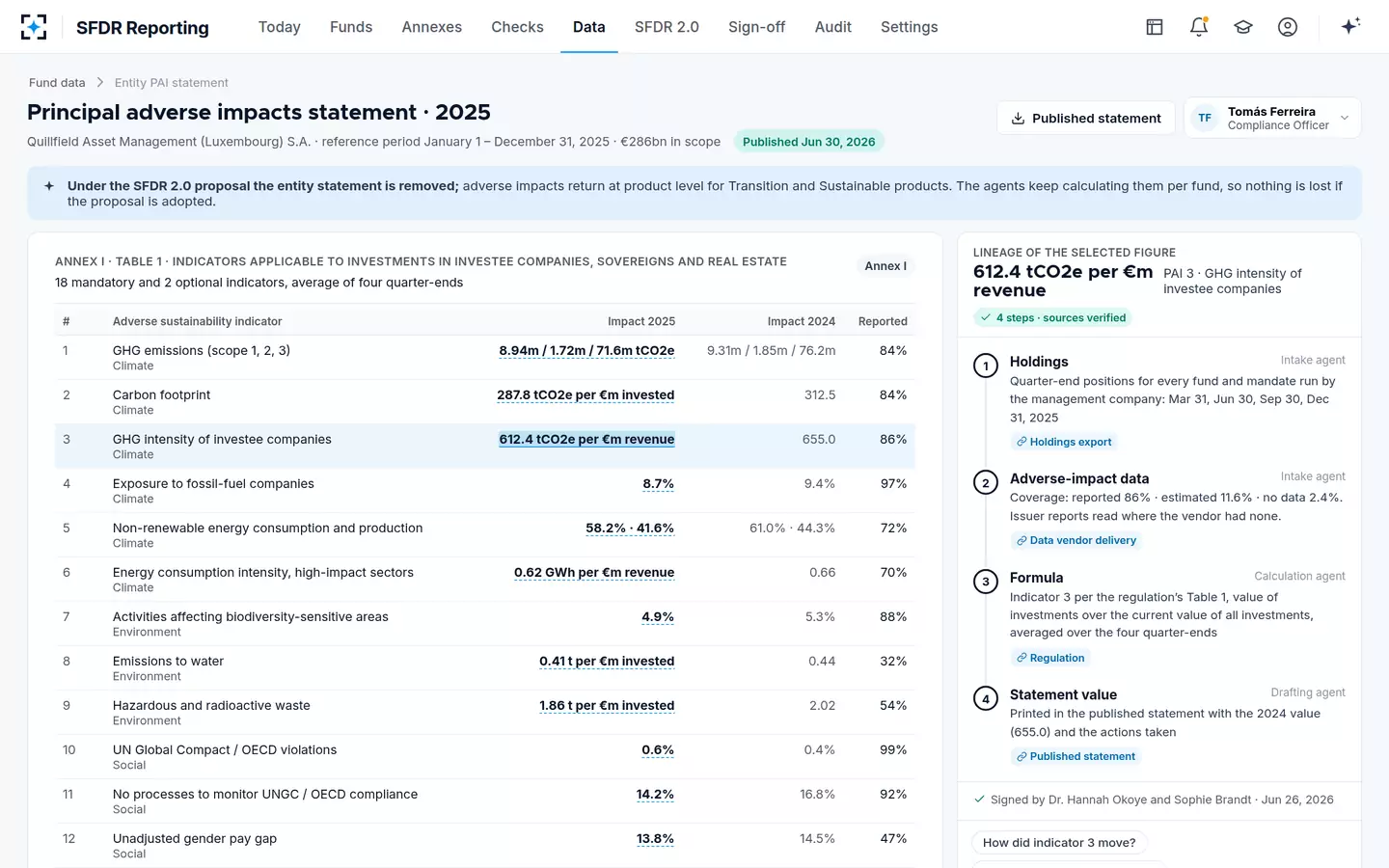Click biodiversity-sensitive areas value 4.9%
Image resolution: width=1389 pixels, height=868 pixels.
pyautogui.click(x=658, y=617)
